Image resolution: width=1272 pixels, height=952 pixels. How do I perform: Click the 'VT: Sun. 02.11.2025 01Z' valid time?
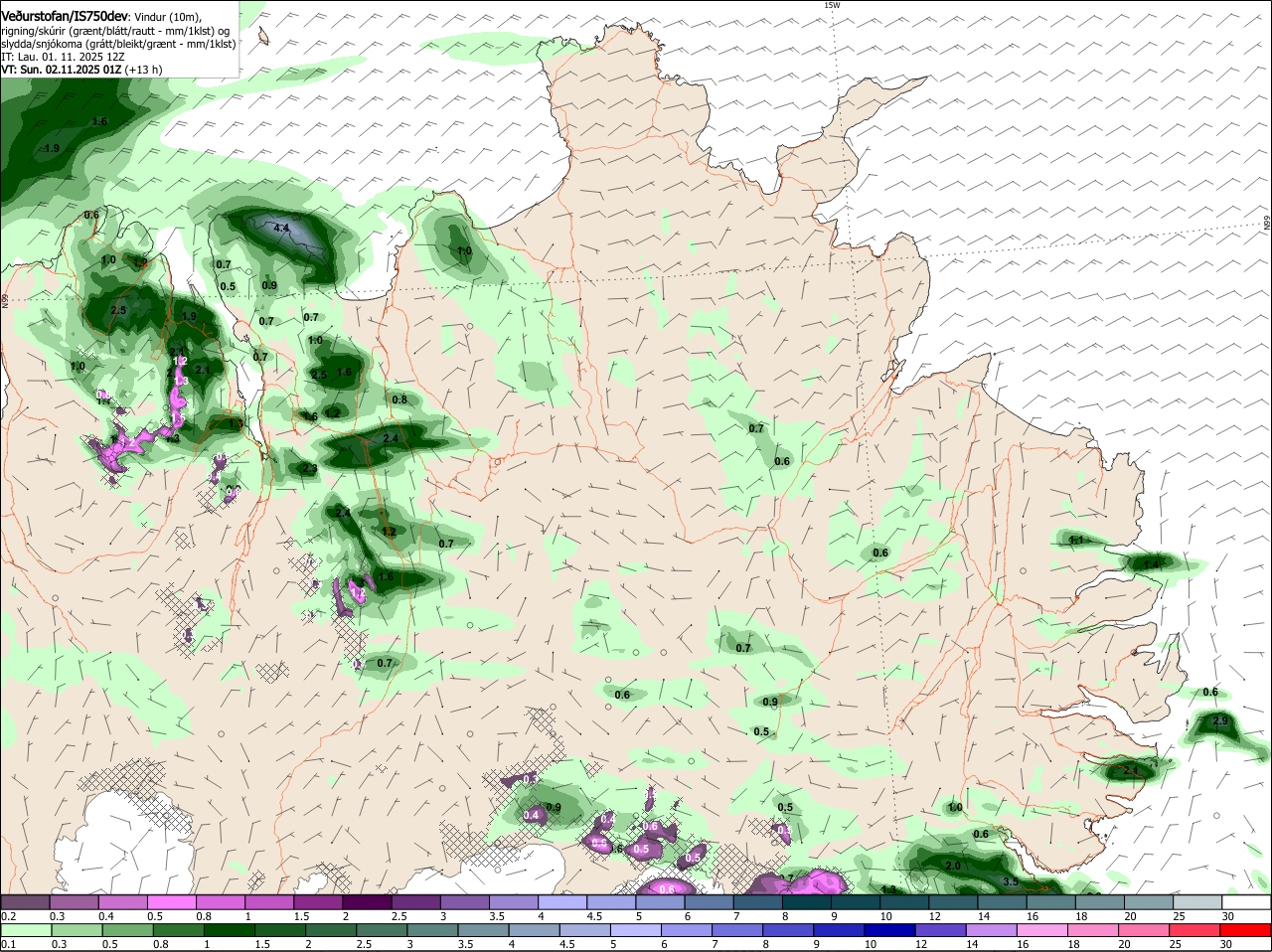pyautogui.click(x=62, y=70)
